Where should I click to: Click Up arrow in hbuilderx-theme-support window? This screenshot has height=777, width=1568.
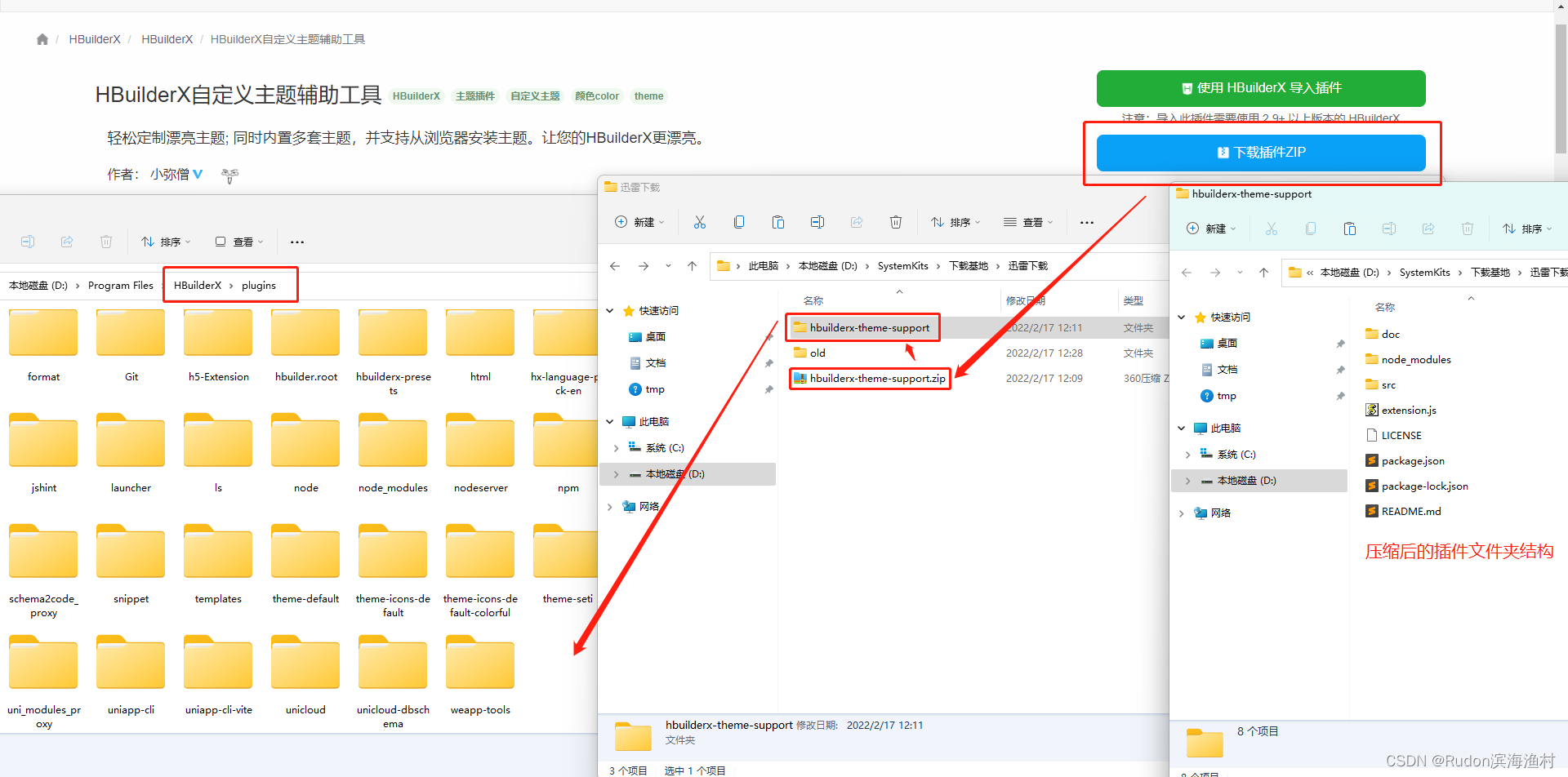coord(1263,273)
